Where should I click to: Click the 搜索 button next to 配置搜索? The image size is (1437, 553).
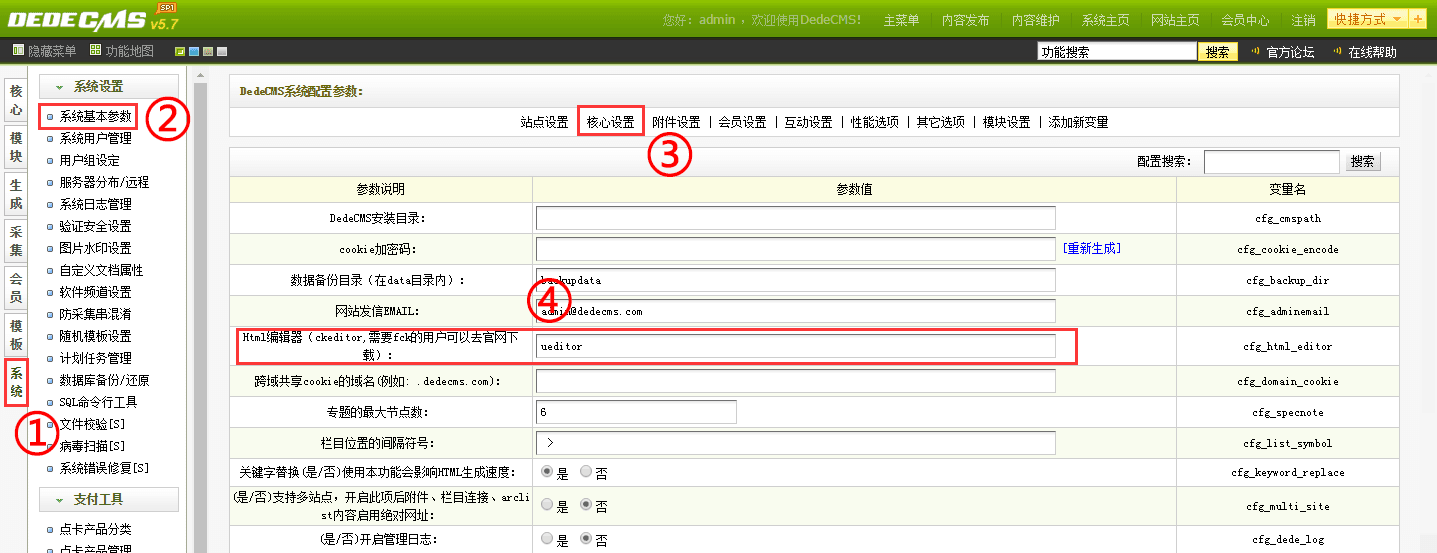click(1362, 161)
